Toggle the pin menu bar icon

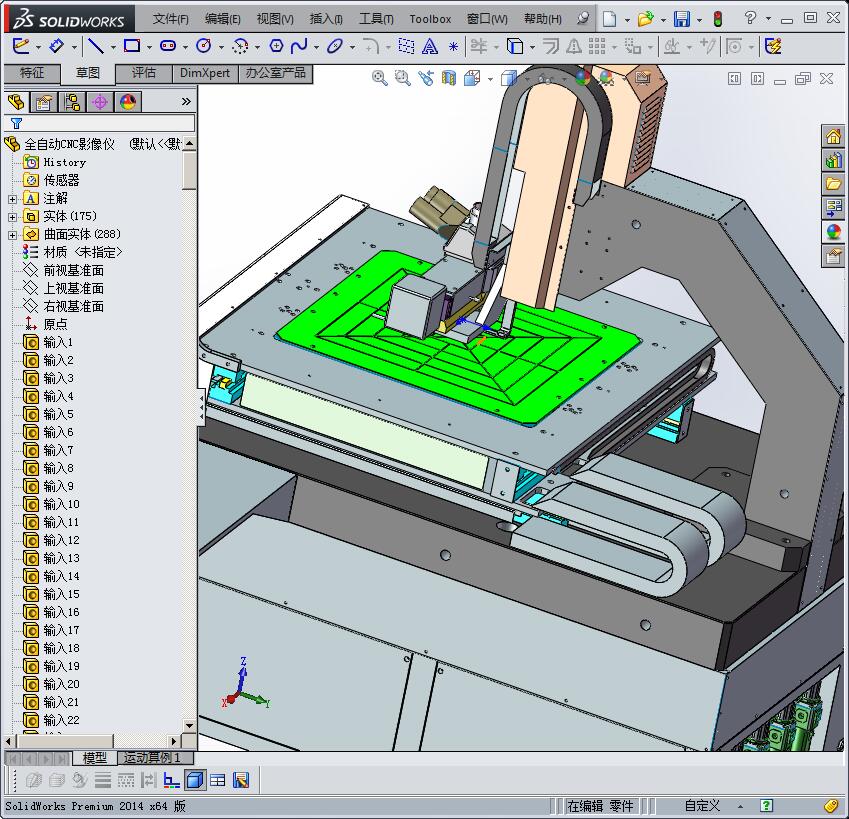(583, 18)
